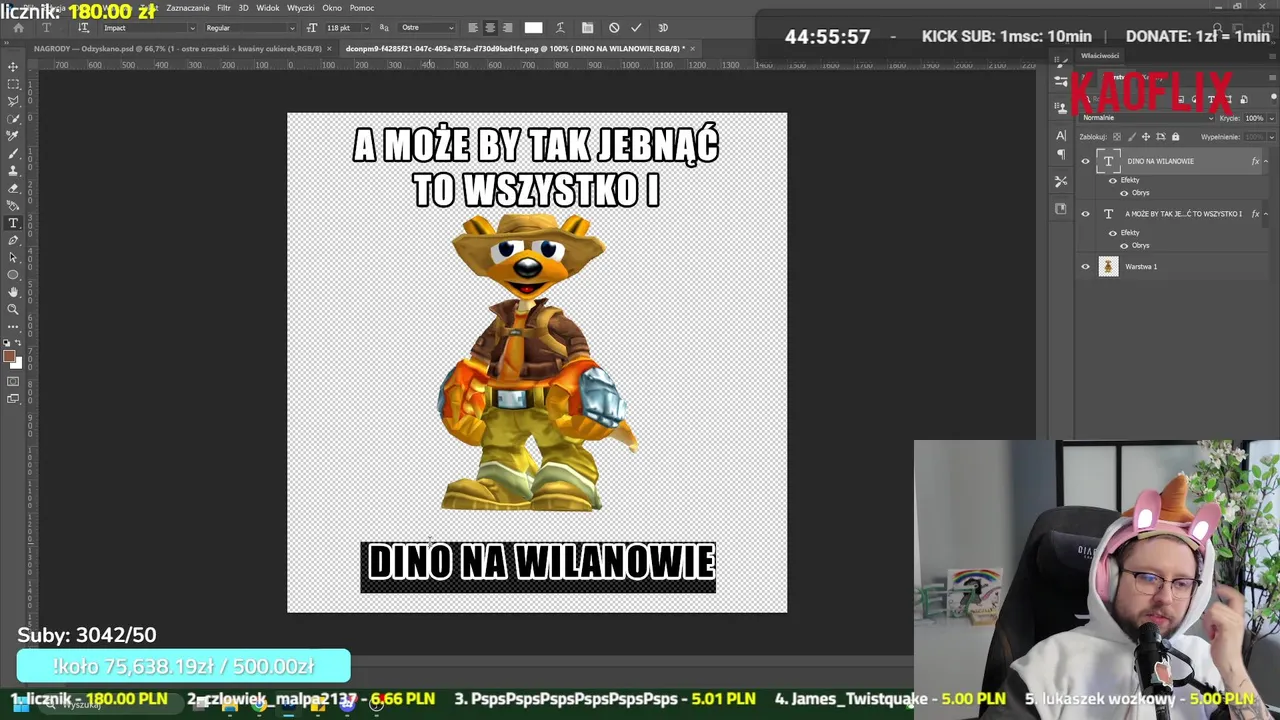
Task: Select the Rectangular Marquee tool
Action: (13, 84)
